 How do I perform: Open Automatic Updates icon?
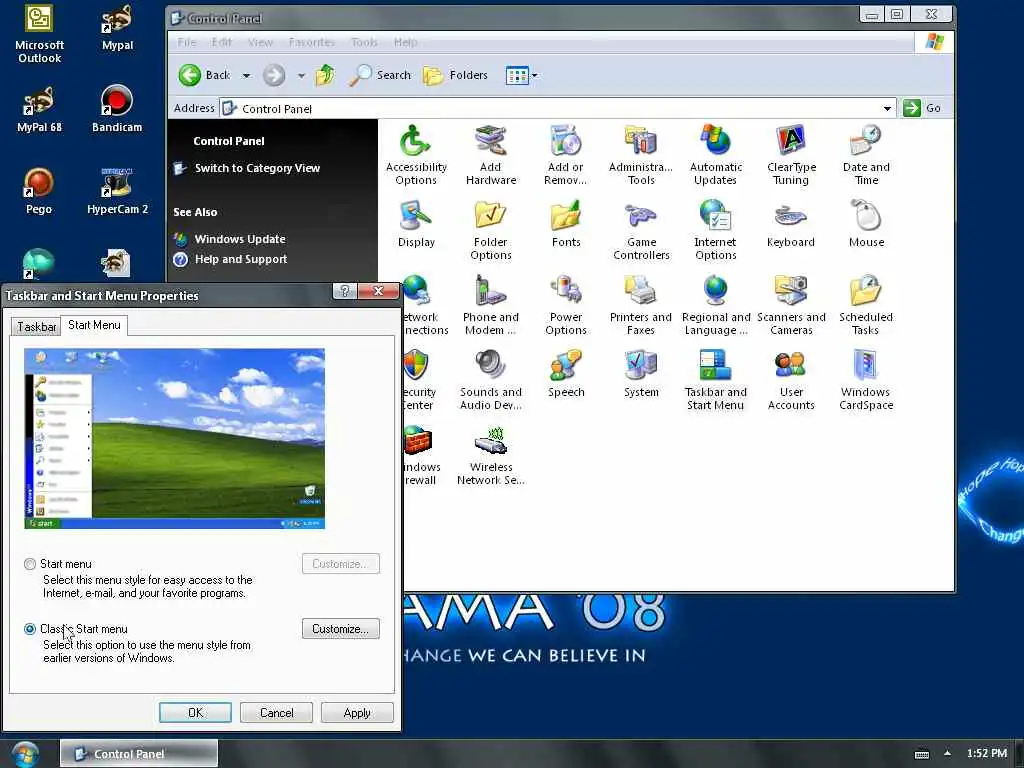(716, 155)
